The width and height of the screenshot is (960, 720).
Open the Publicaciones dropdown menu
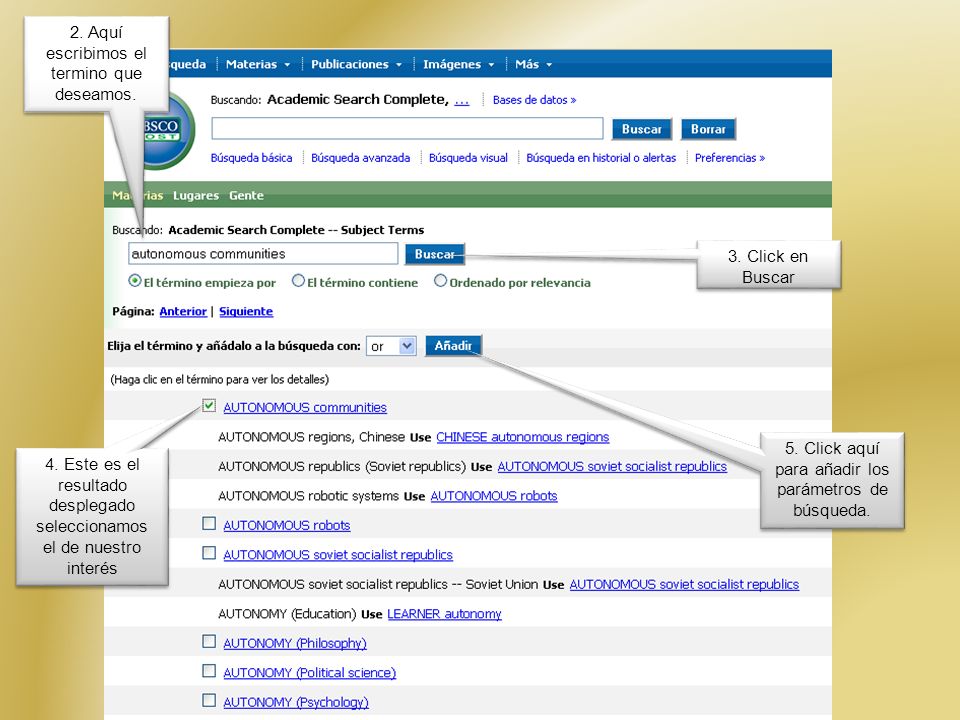click(356, 64)
